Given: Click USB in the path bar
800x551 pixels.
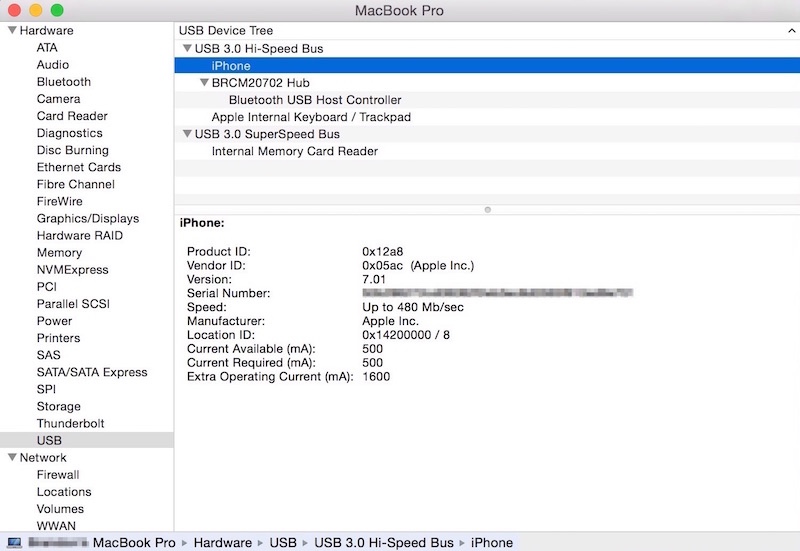Looking at the screenshot, I should pos(283,542).
